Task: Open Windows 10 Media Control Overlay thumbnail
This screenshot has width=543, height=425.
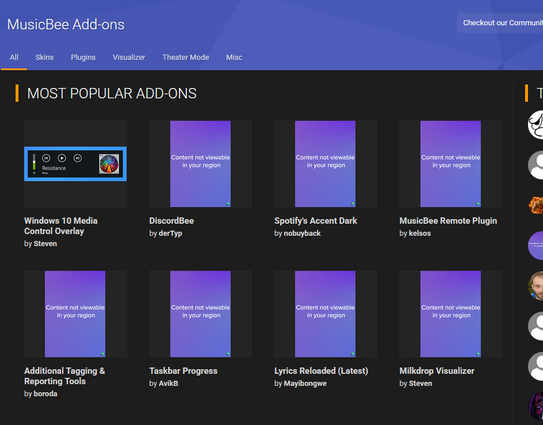Action: coord(75,164)
